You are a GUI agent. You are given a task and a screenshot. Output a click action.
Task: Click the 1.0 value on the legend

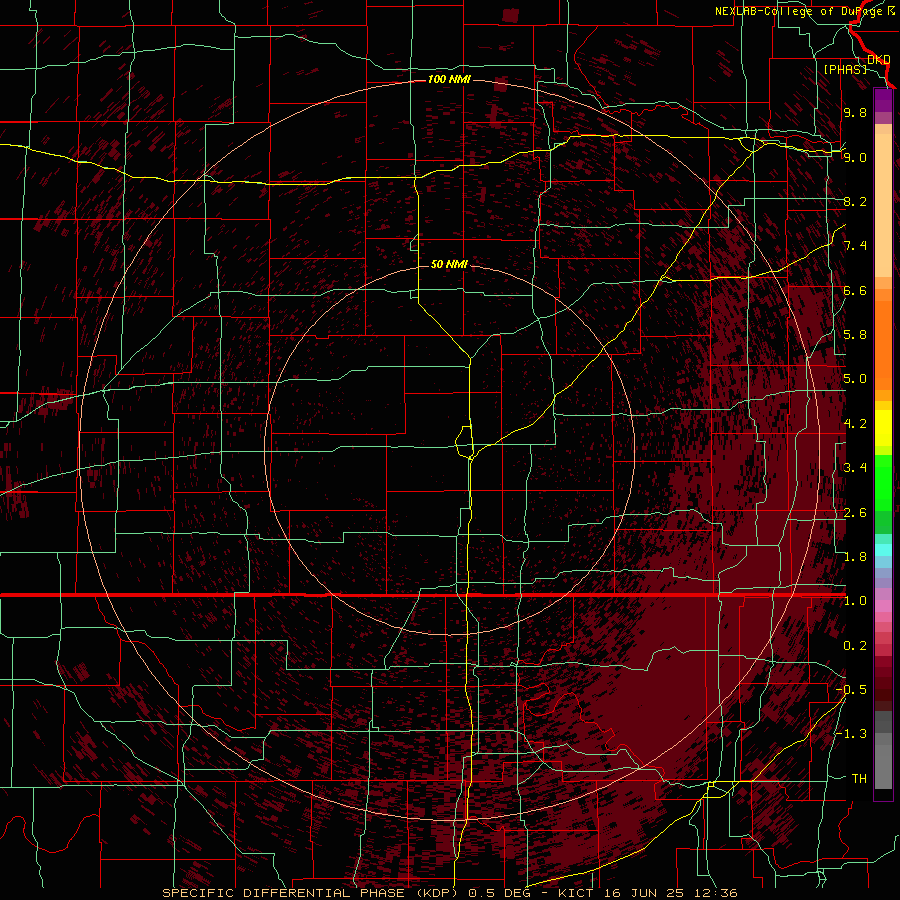pos(855,601)
